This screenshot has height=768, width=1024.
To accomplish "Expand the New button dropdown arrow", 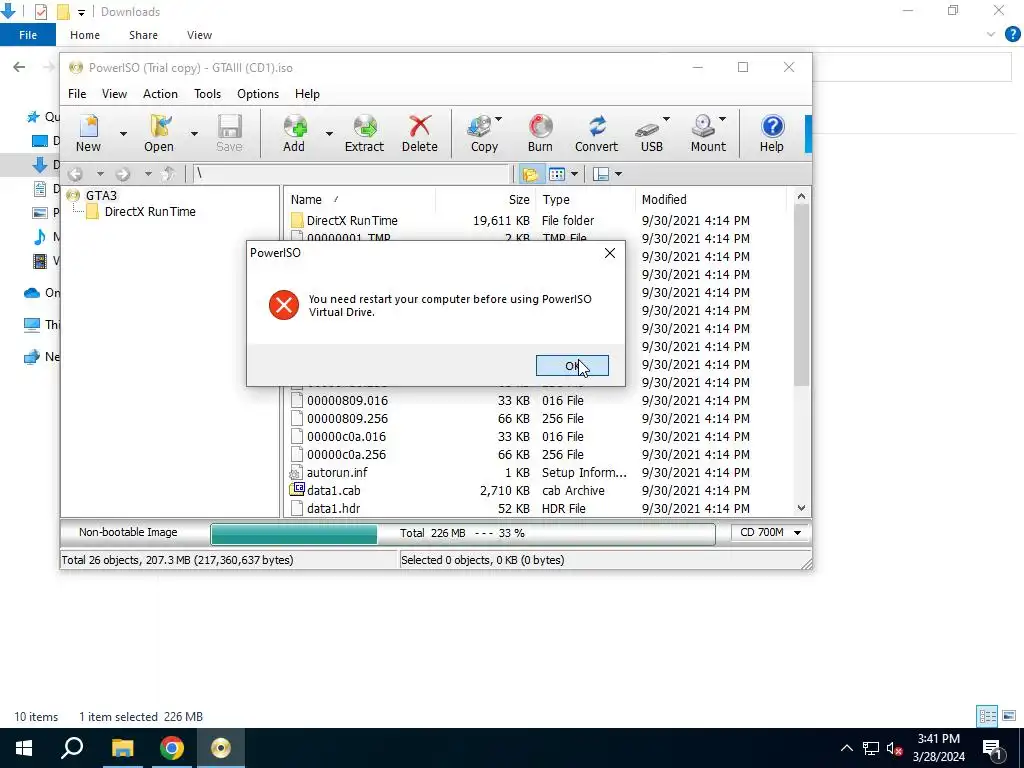I will point(123,133).
